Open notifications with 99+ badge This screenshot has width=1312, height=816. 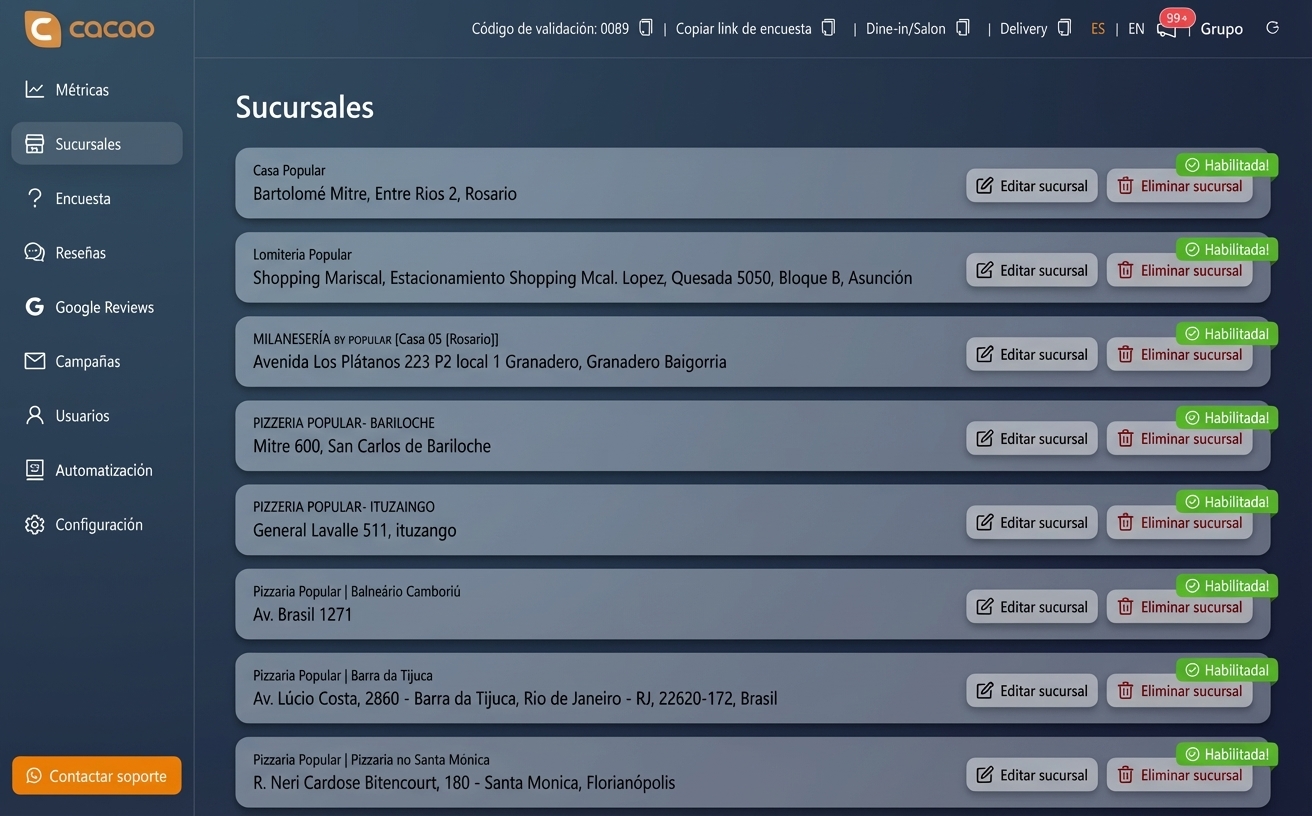point(1167,28)
